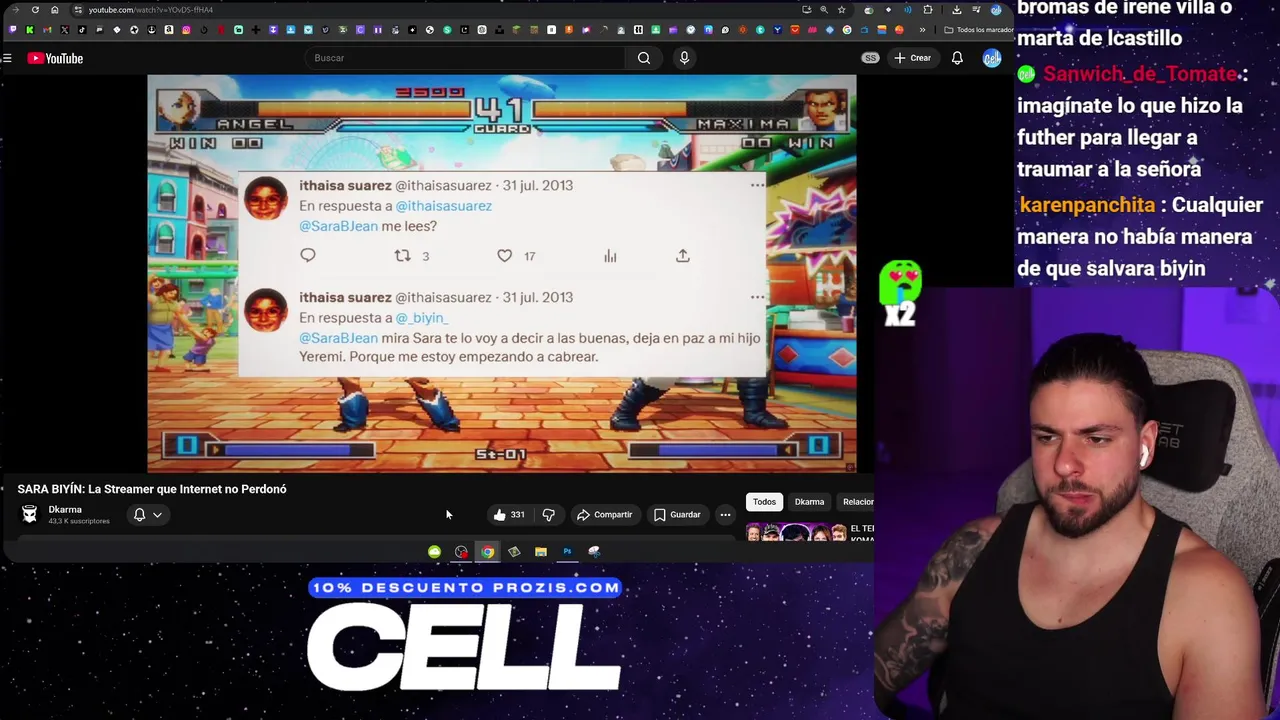
Task: Open Todos los marcadores folder
Action: [978, 30]
